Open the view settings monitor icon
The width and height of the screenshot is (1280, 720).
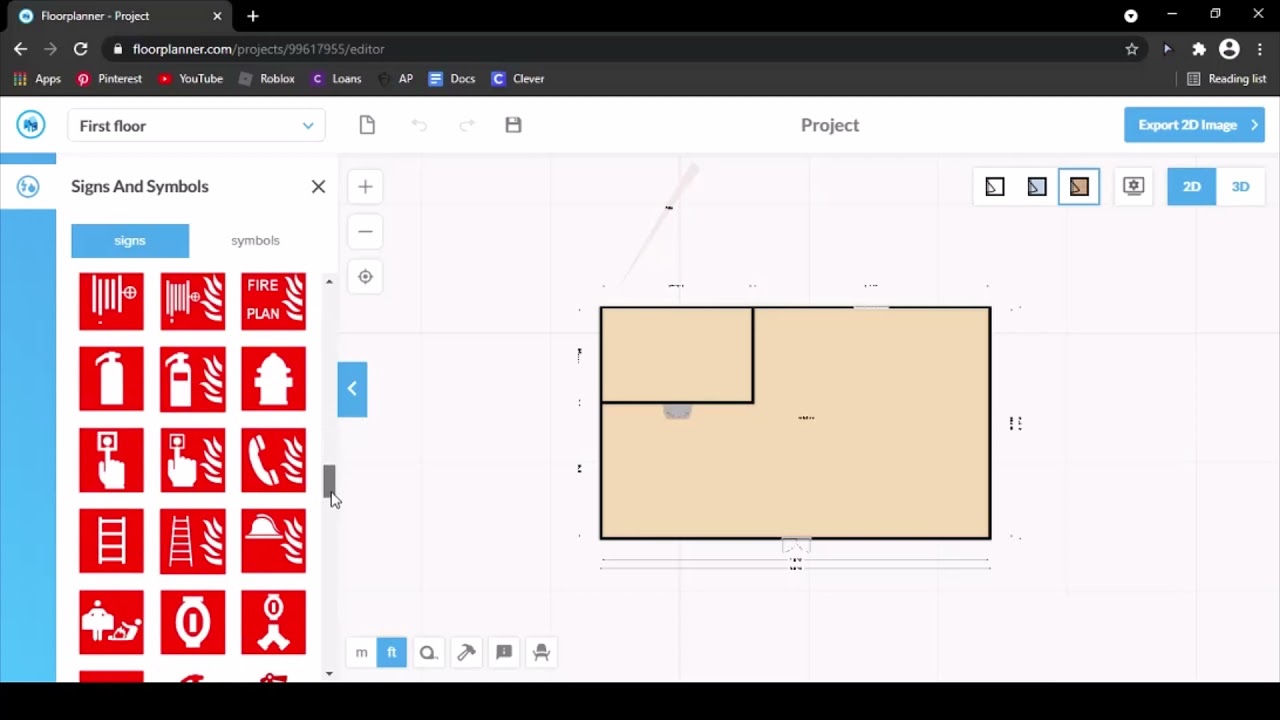[x=1133, y=187]
